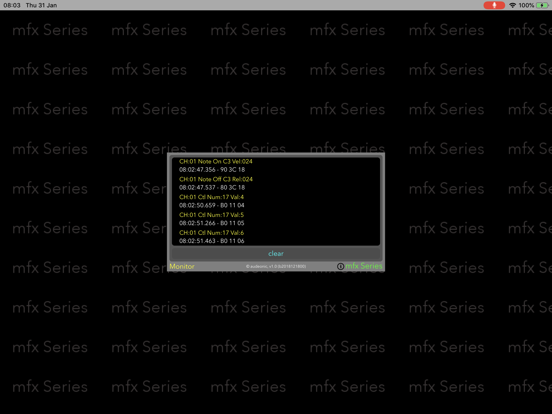Select the '08:02:51.463 - B0 11 06' line
The height and width of the screenshot is (414, 552).
pos(212,241)
